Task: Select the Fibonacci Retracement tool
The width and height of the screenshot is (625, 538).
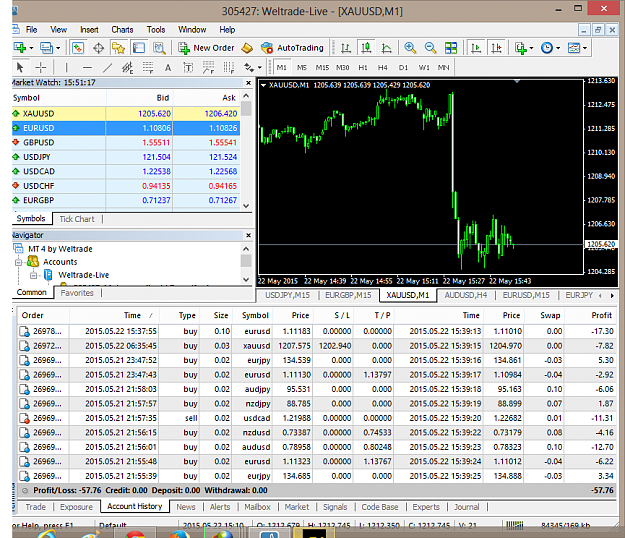Action: point(147,68)
